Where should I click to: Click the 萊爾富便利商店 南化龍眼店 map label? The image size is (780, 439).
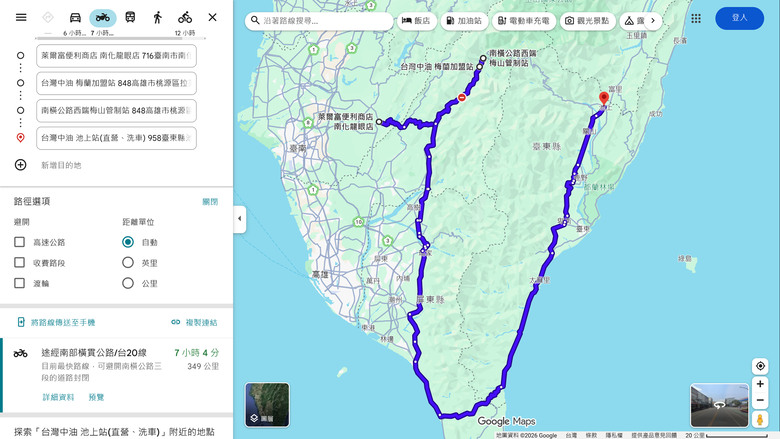point(346,121)
